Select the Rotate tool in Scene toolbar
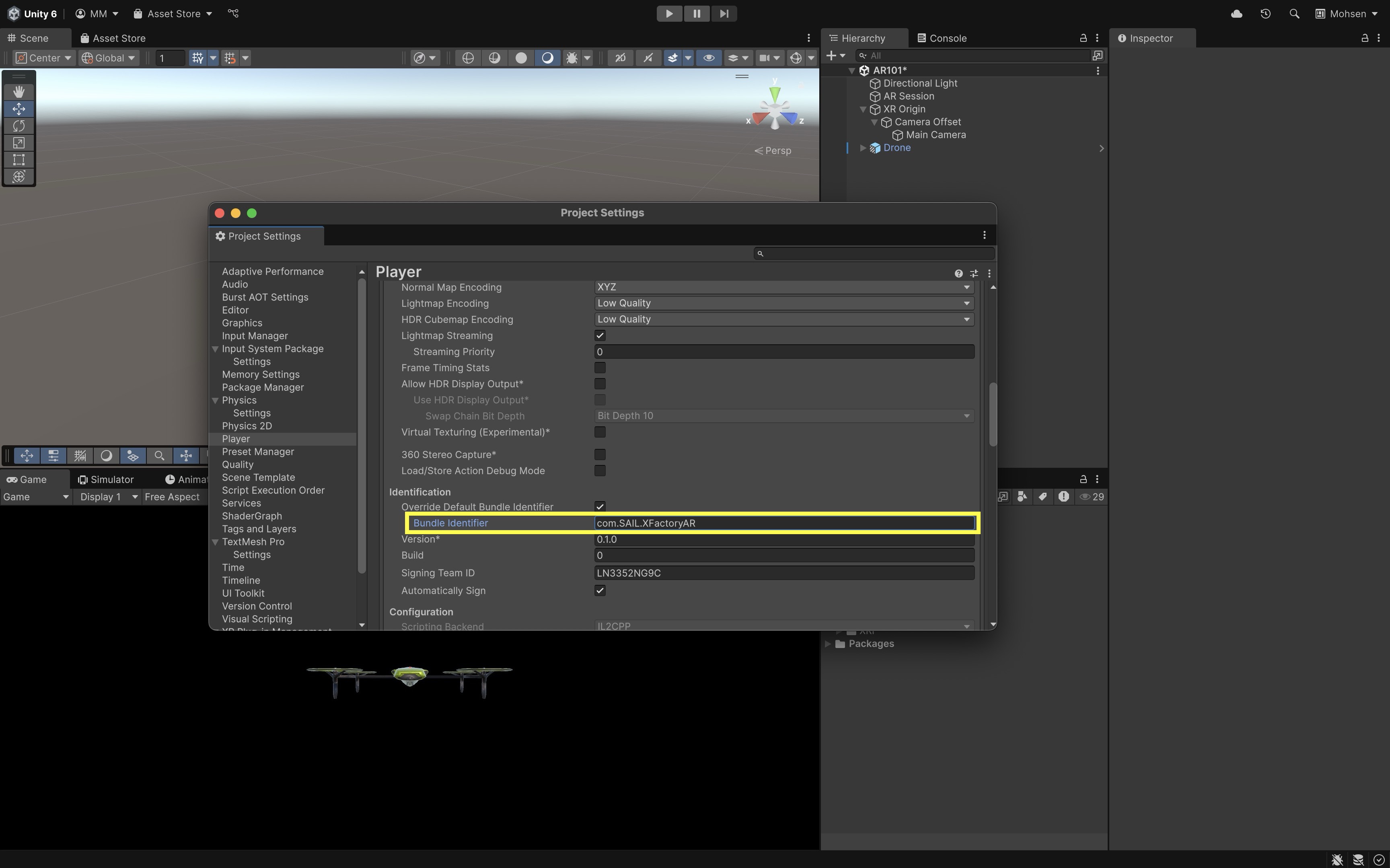The width and height of the screenshot is (1390, 868). (19, 126)
